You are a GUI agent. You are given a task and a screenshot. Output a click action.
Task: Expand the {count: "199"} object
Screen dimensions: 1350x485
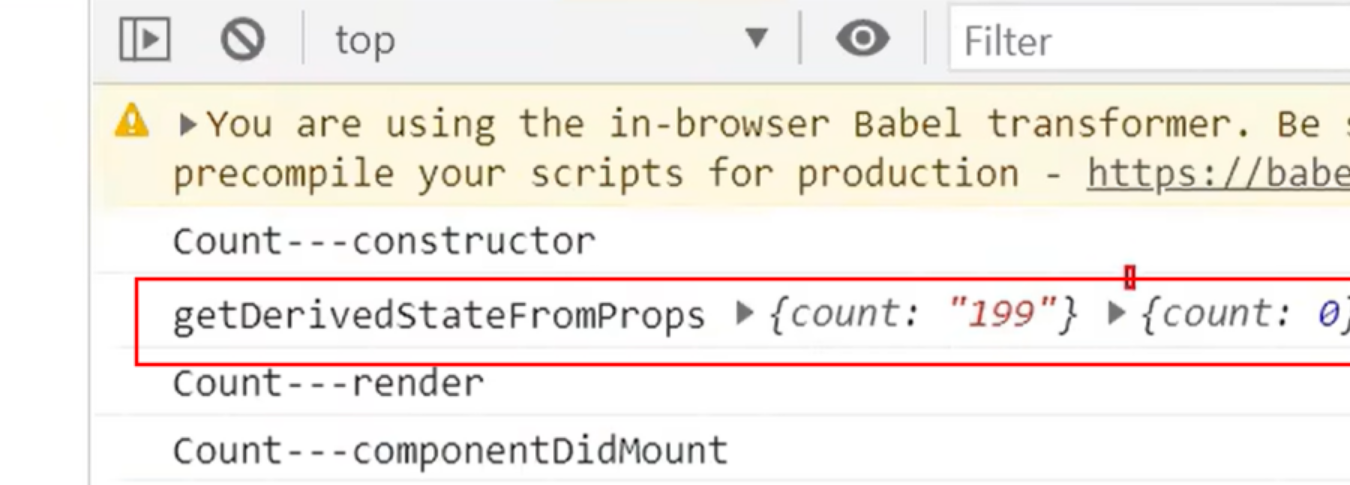pos(743,315)
